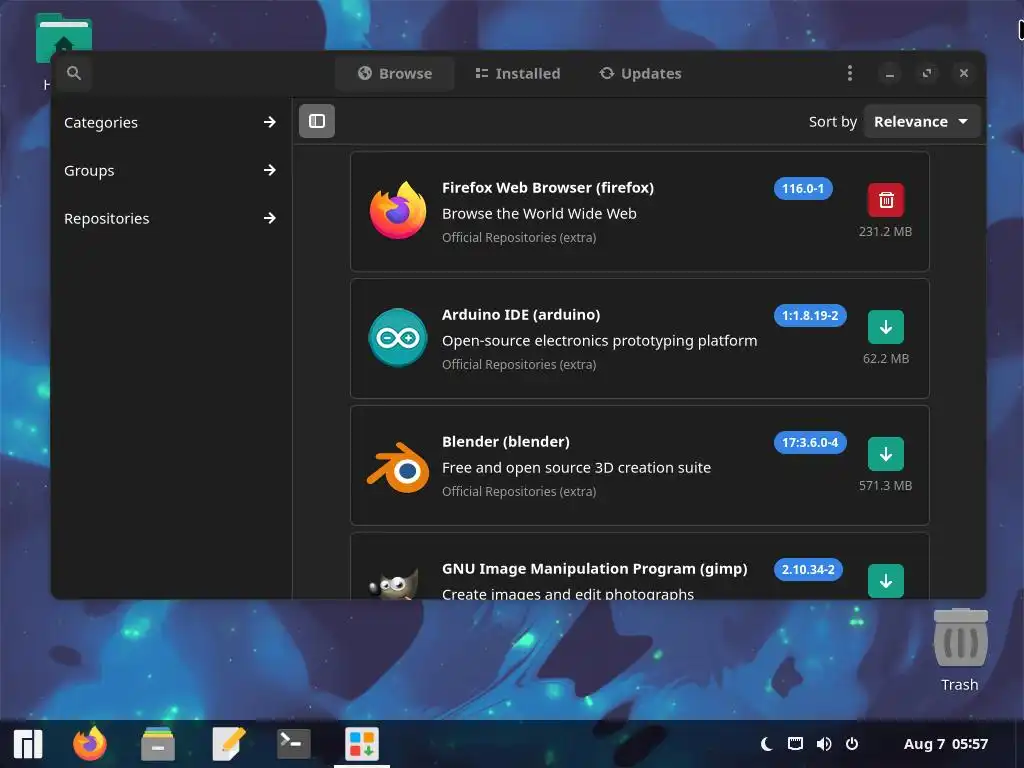Click the Blender application logo

[398, 467]
